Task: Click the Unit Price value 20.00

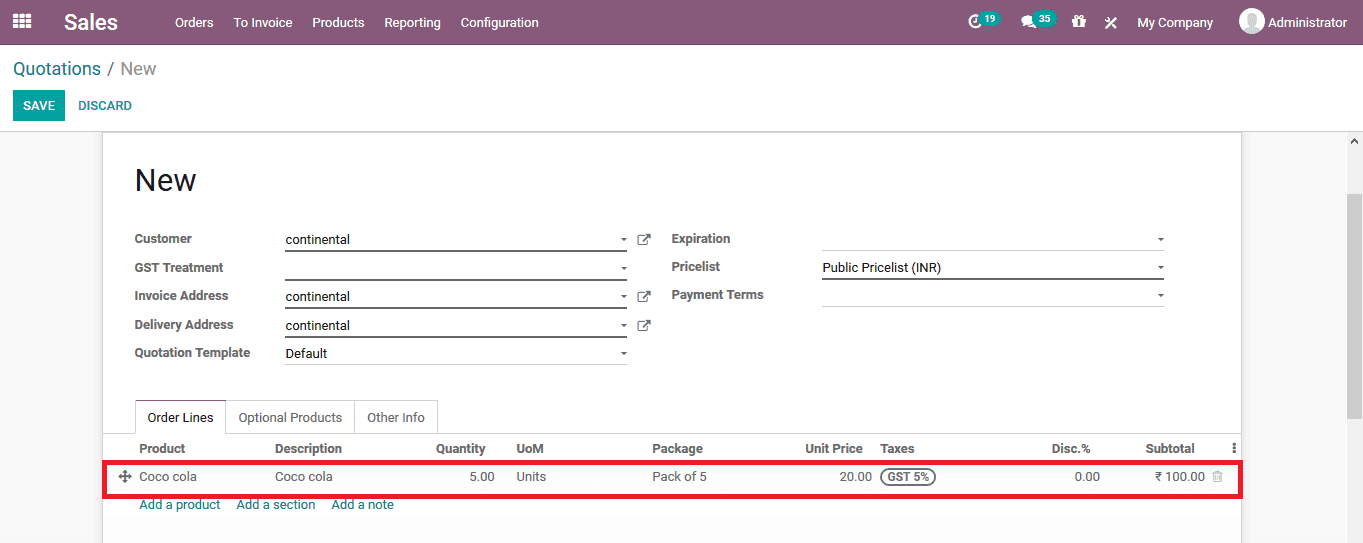Action: (x=855, y=477)
